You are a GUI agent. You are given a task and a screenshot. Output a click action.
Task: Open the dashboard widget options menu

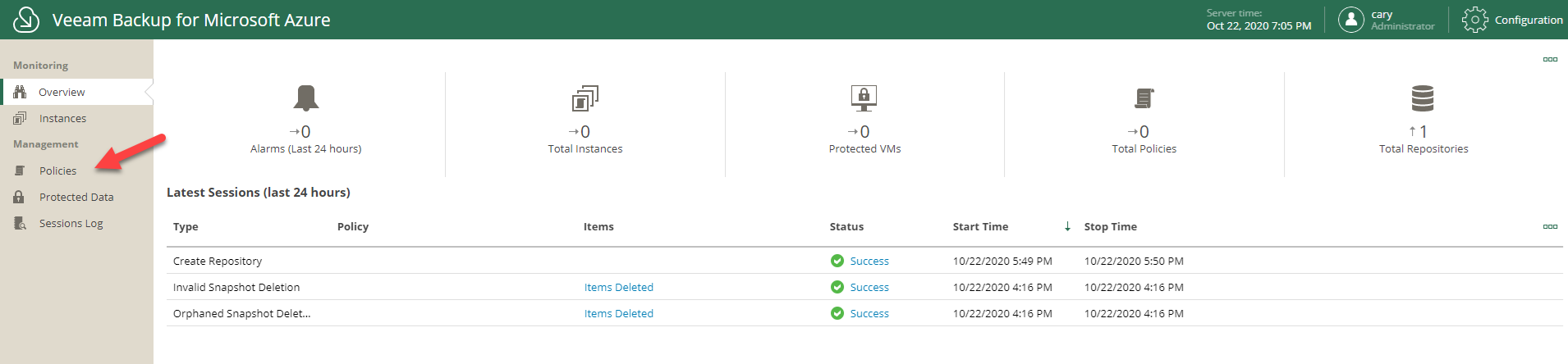(1550, 59)
